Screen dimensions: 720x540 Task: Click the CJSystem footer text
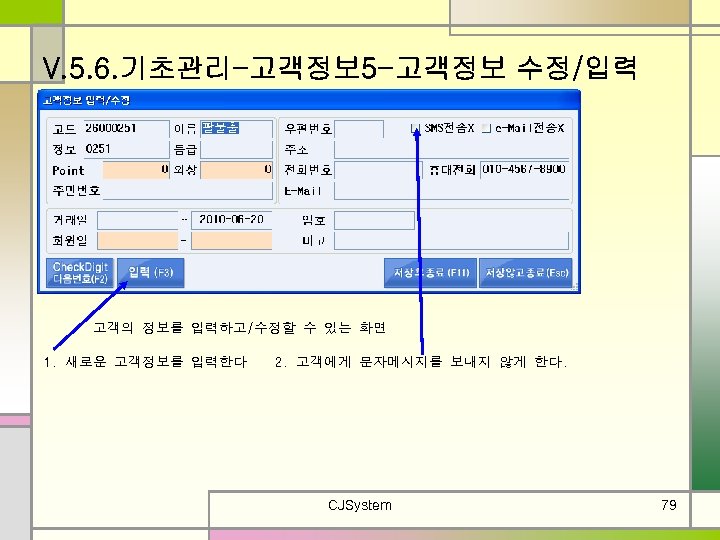coord(360,505)
